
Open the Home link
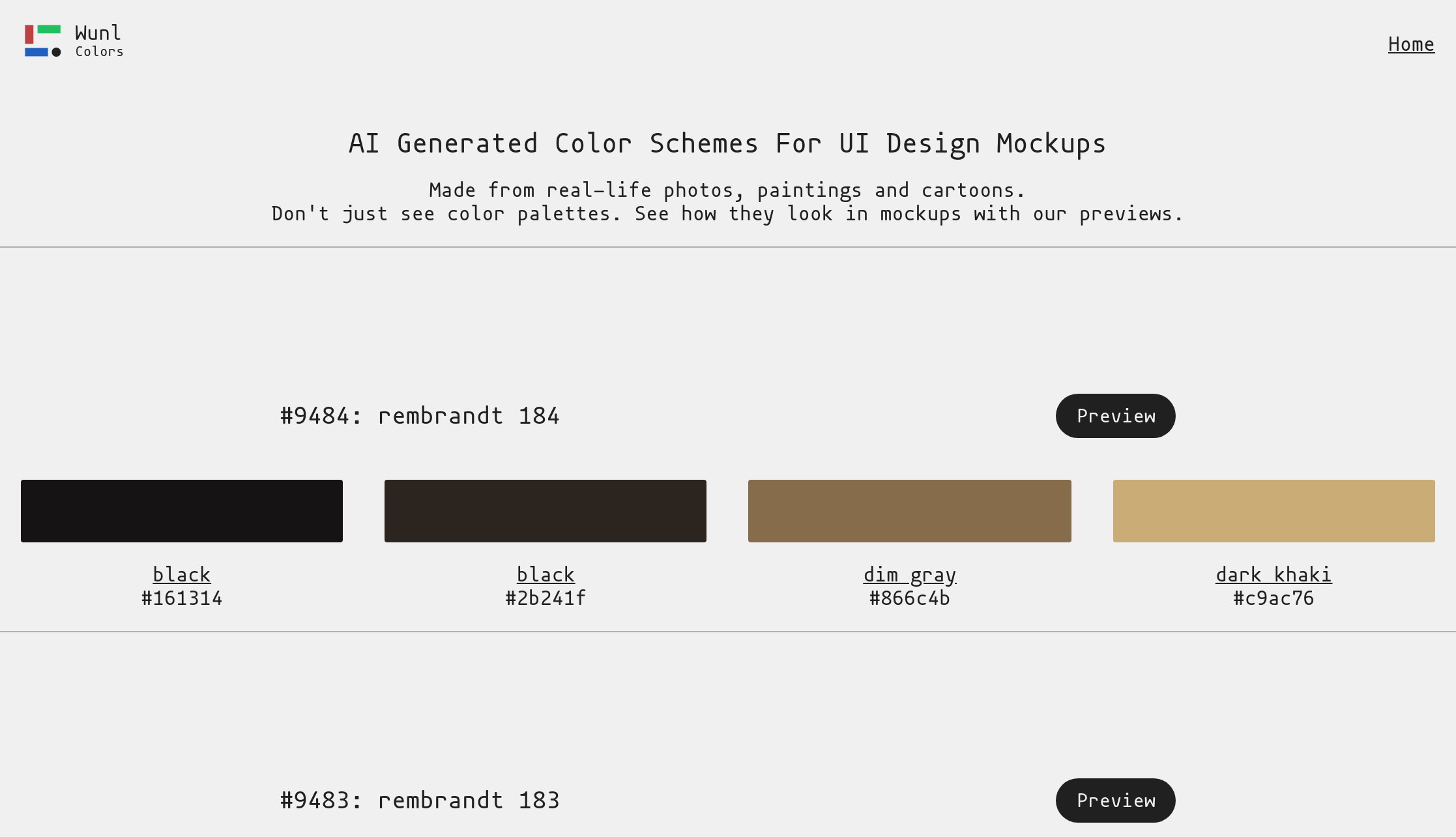1411,44
